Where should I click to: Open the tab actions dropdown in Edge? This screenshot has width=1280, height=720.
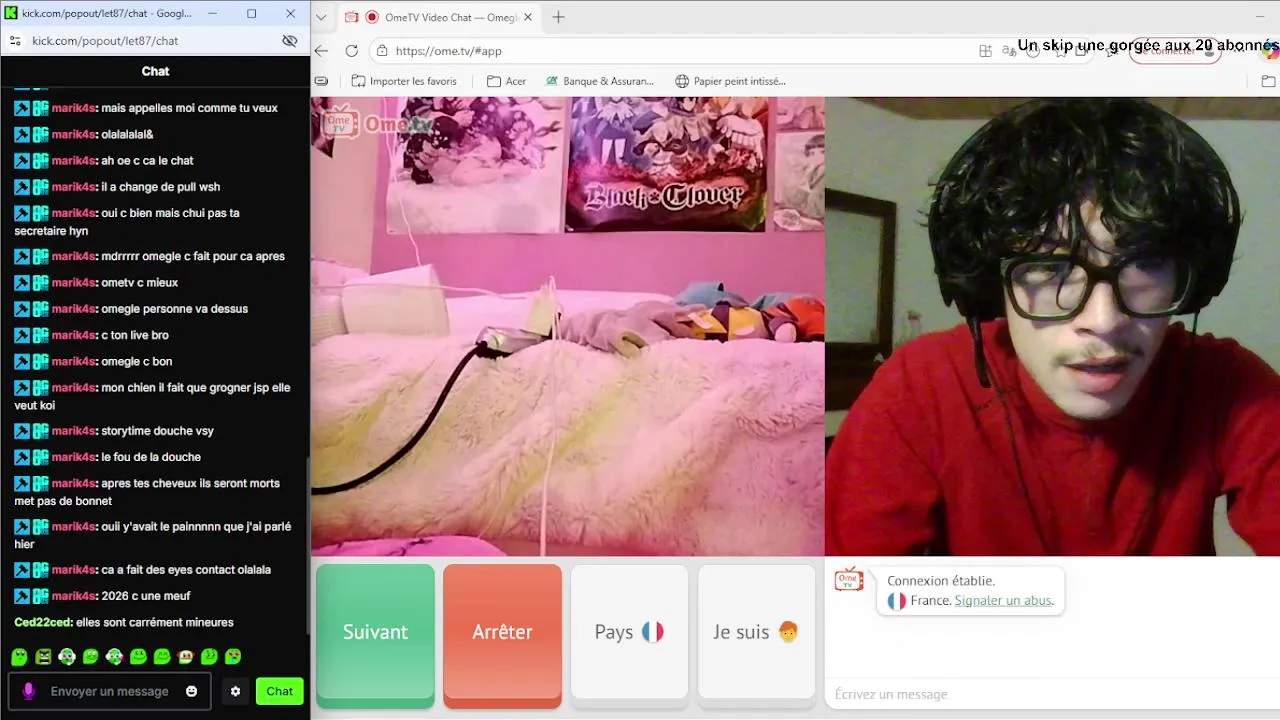tap(320, 17)
